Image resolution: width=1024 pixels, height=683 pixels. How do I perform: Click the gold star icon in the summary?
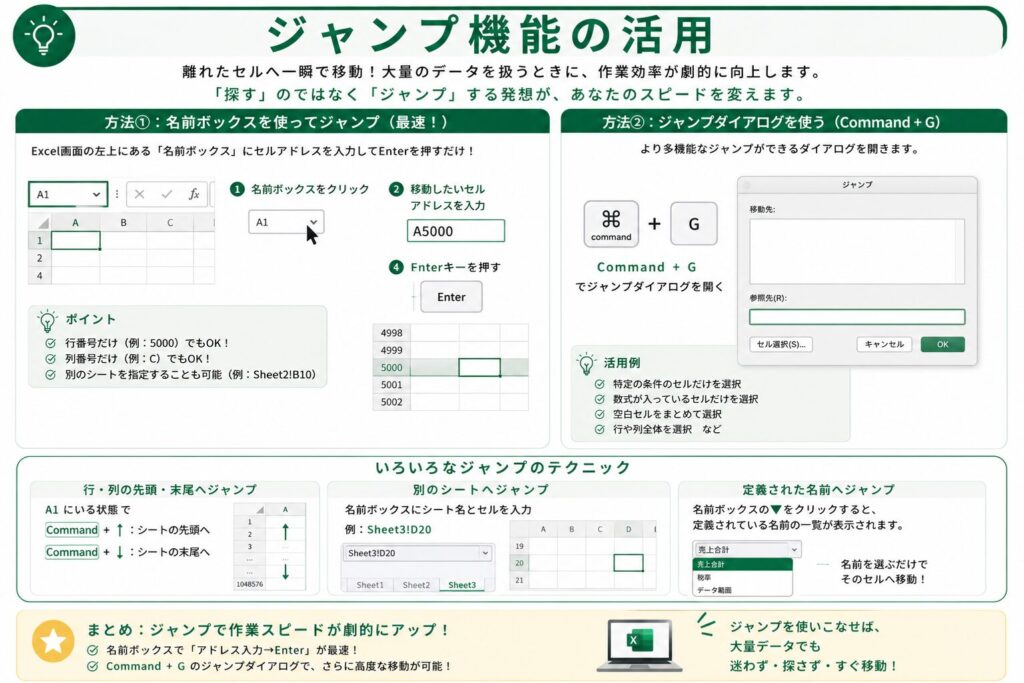(x=53, y=641)
